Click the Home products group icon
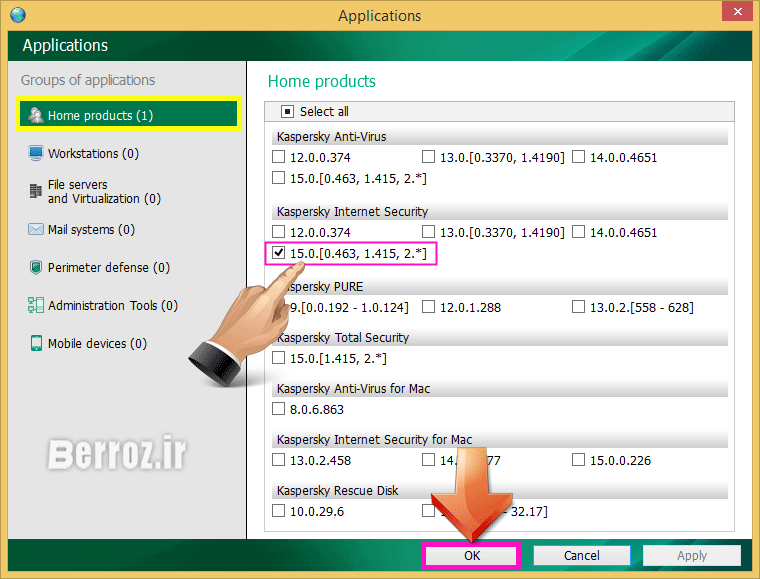This screenshot has width=760, height=579. [x=35, y=115]
